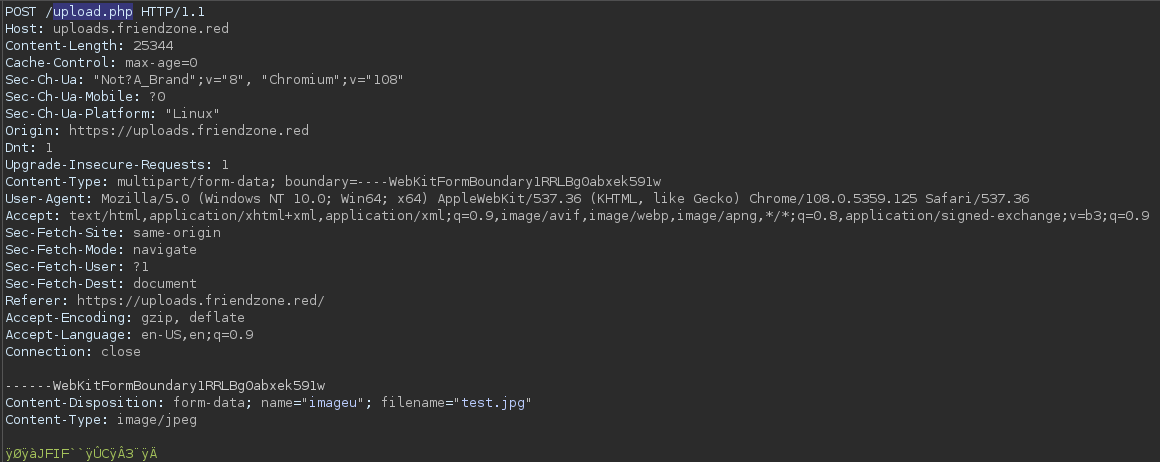Screen dimensions: 1160x462
Task: Click the Sec-Ch-Ua header line
Action: coord(204,80)
